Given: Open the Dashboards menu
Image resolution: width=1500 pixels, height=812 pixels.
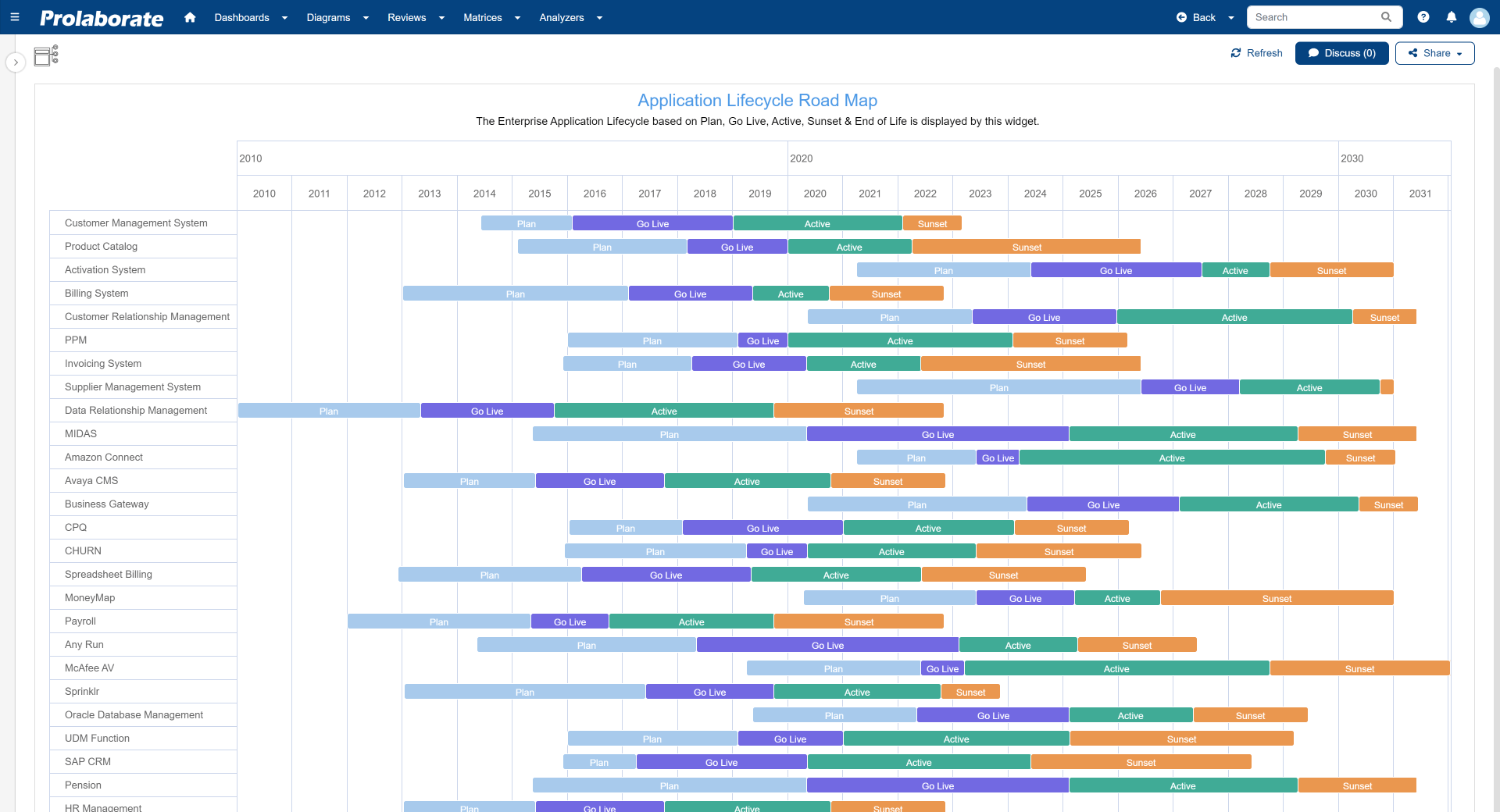Looking at the screenshot, I should (251, 17).
